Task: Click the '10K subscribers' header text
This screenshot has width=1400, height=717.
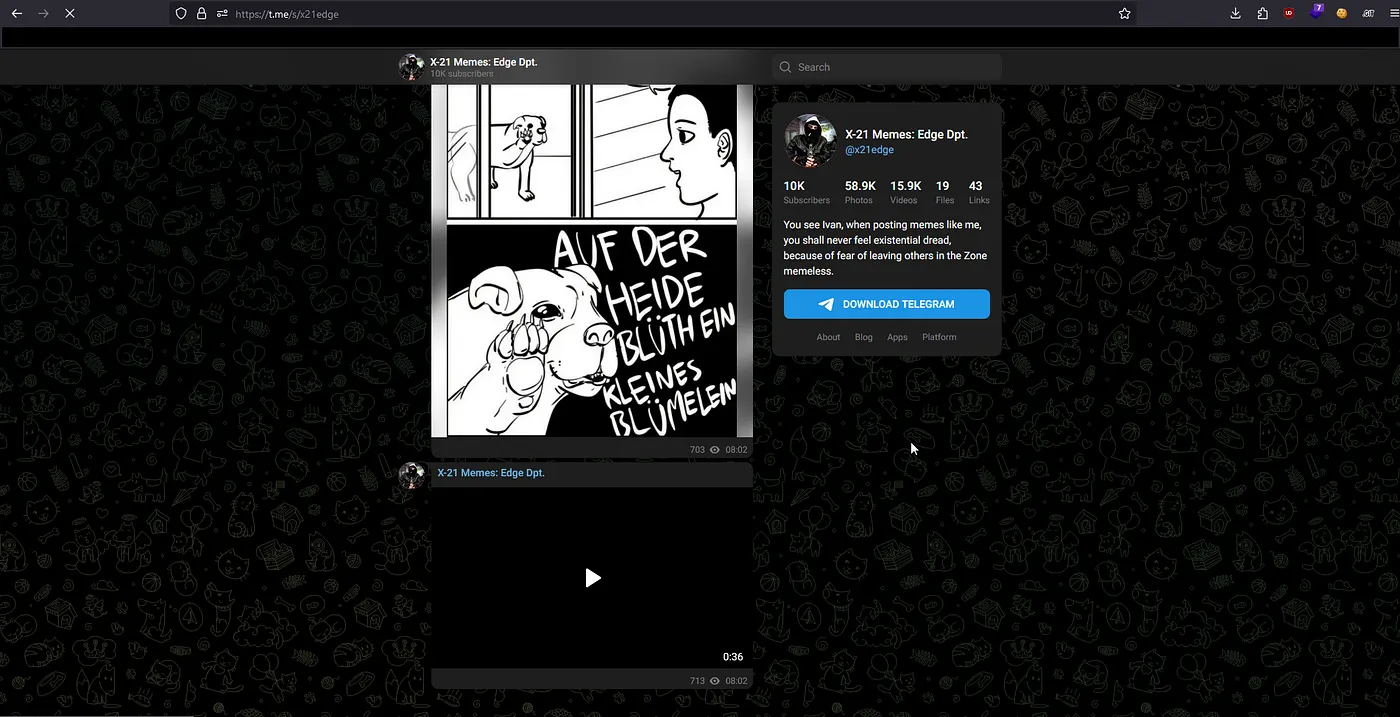Action: [x=461, y=74]
